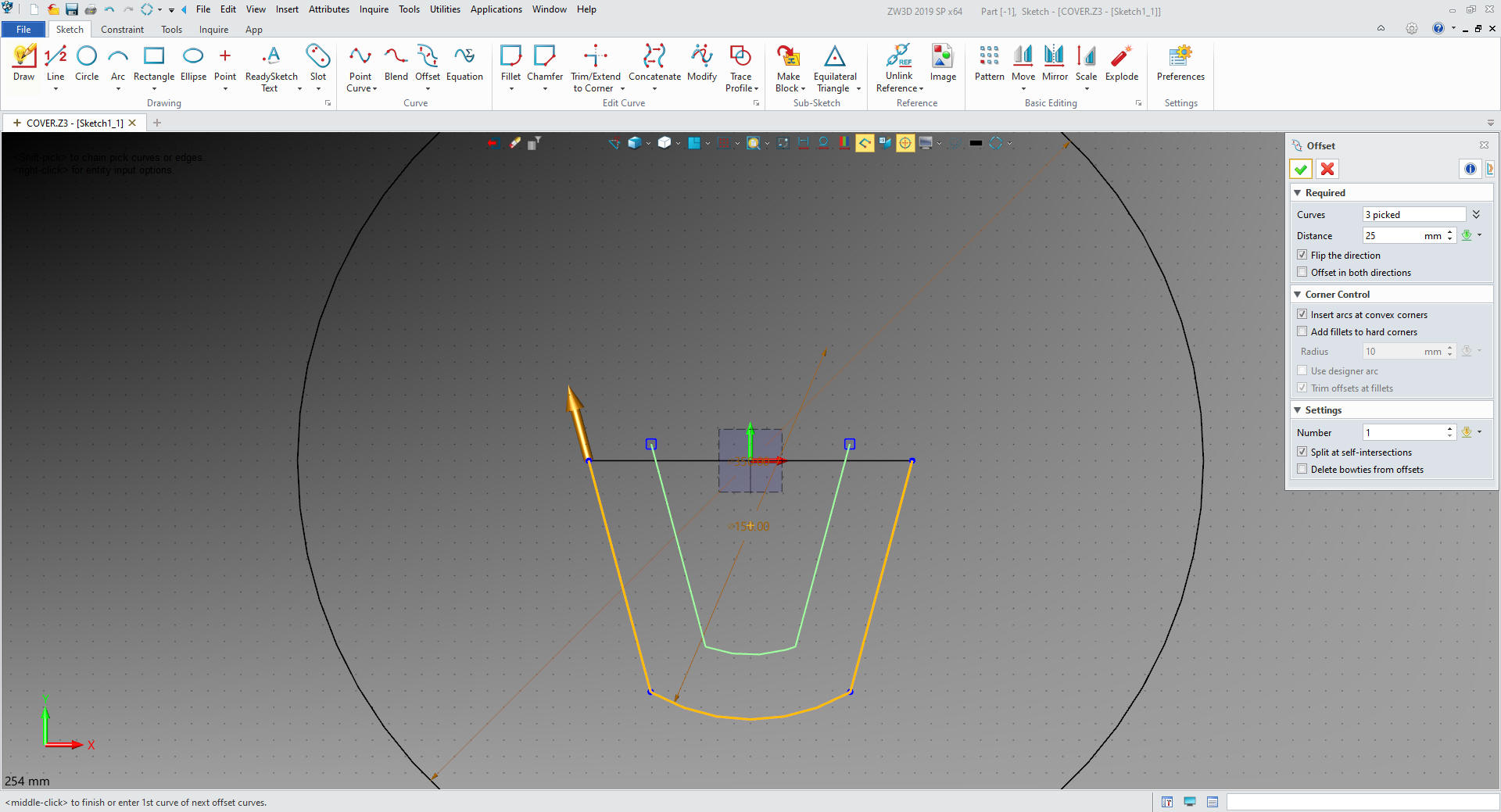This screenshot has width=1501, height=812.
Task: Open the Attributes menu
Action: tap(329, 9)
